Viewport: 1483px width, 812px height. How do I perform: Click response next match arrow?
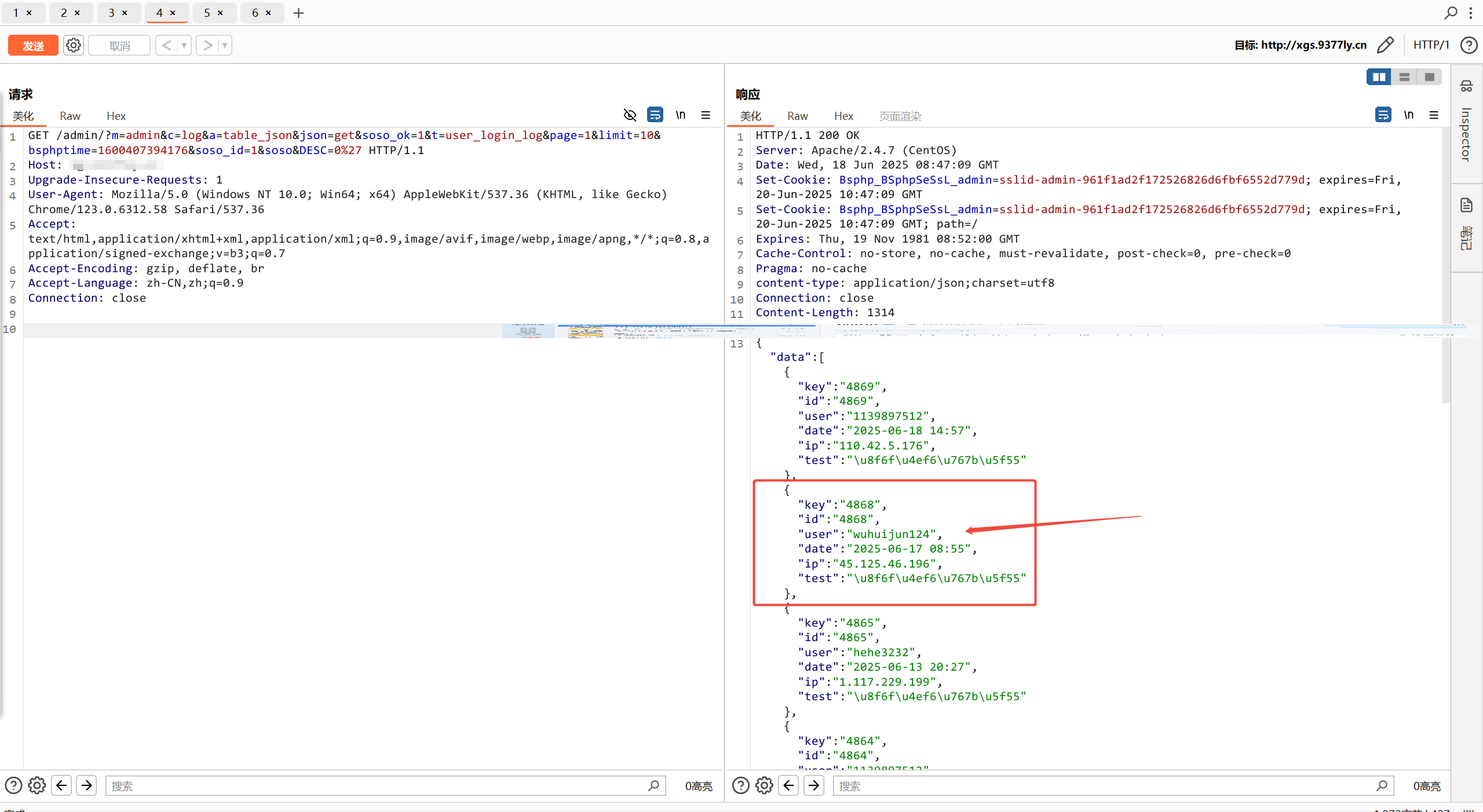click(x=814, y=785)
